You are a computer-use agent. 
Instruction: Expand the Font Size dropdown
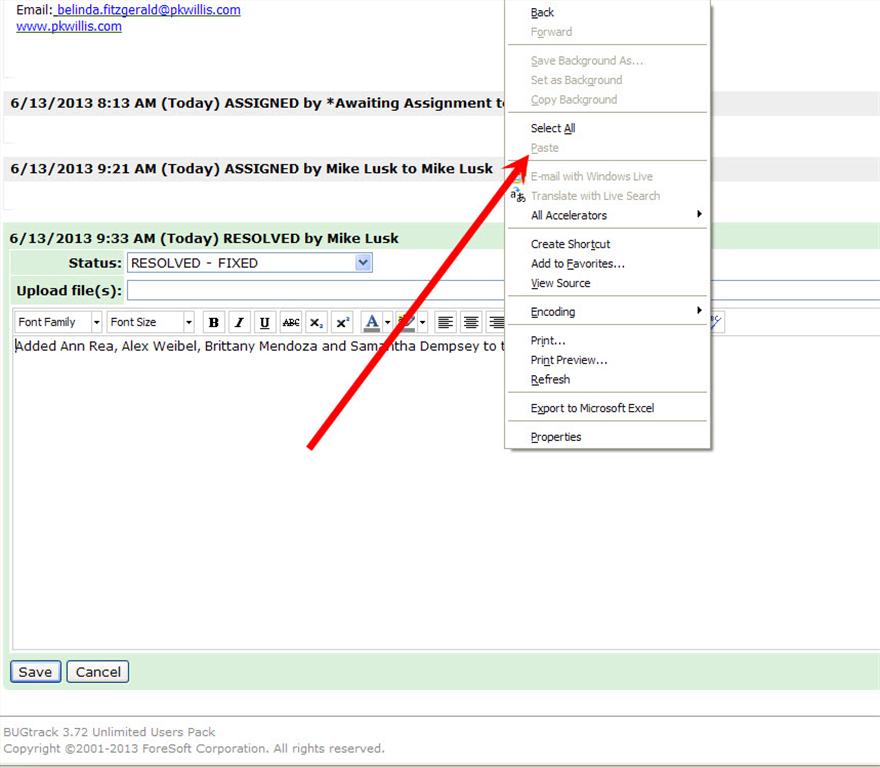(x=188, y=322)
